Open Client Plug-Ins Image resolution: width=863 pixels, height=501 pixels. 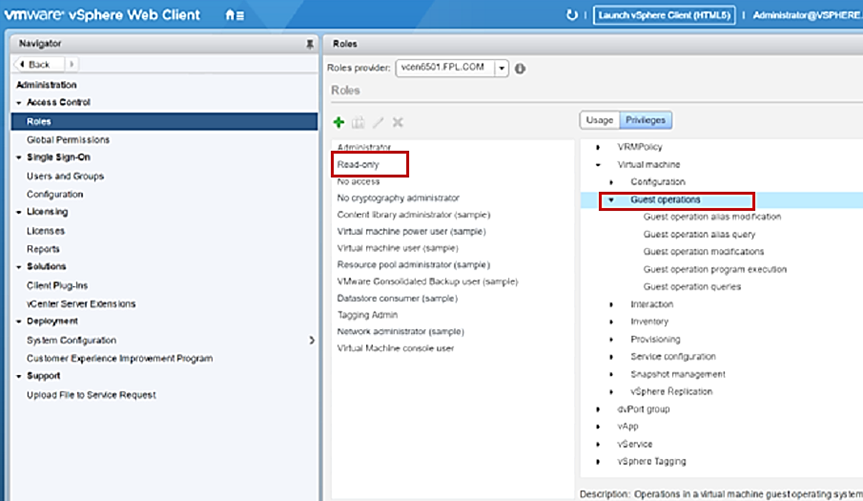57,285
